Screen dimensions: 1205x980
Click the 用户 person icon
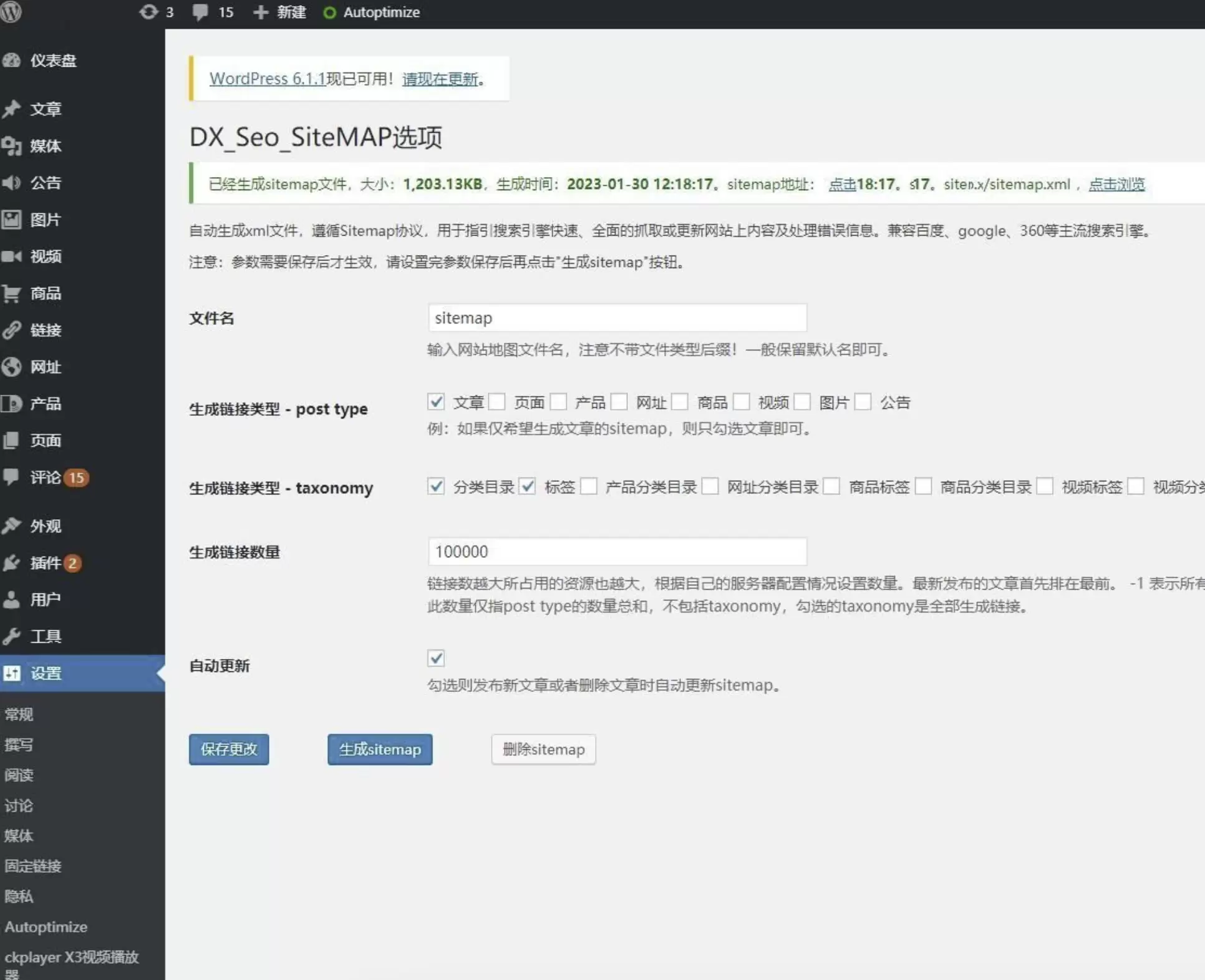click(x=11, y=600)
